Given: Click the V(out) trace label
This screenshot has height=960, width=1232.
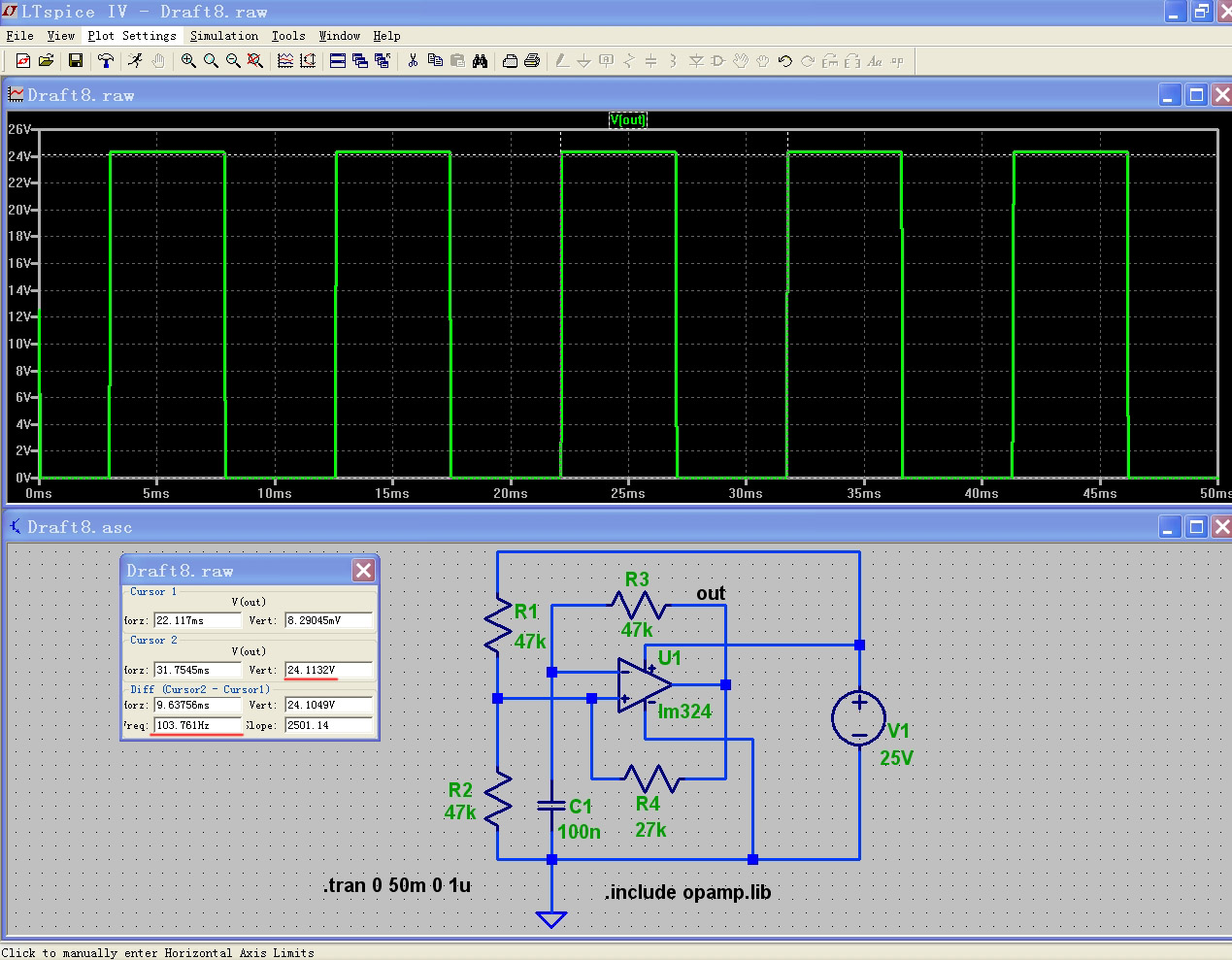Looking at the screenshot, I should 627,120.
